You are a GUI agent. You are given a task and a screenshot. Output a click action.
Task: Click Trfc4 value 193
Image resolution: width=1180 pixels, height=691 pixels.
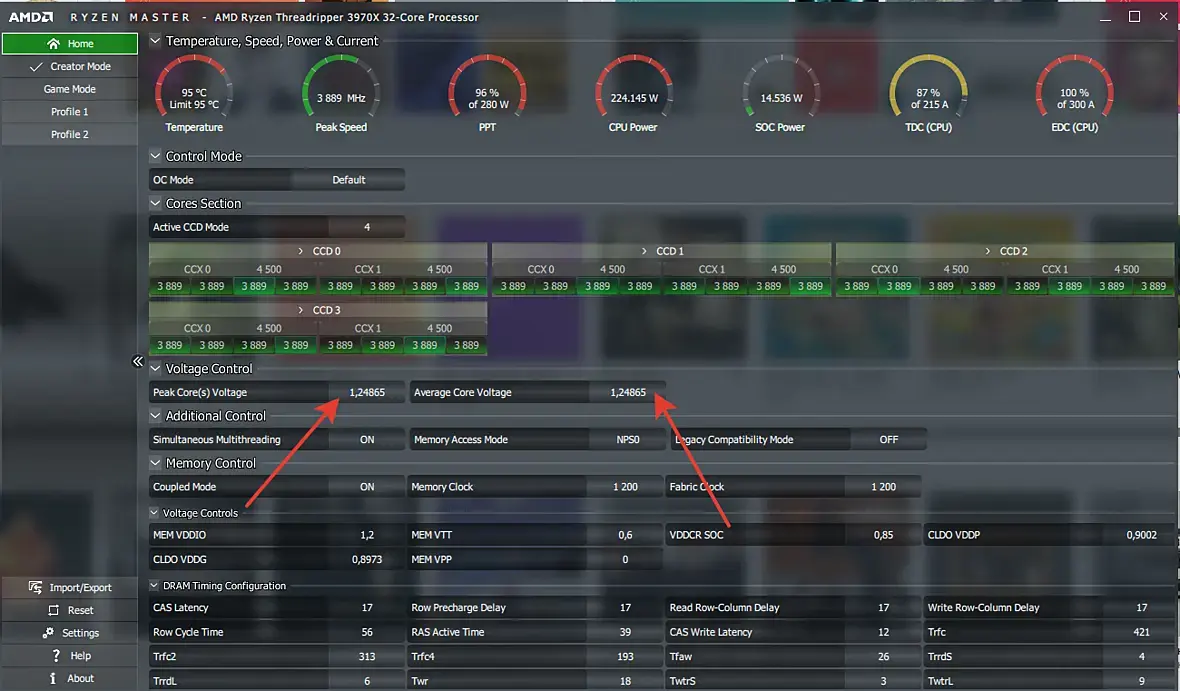tap(625, 656)
